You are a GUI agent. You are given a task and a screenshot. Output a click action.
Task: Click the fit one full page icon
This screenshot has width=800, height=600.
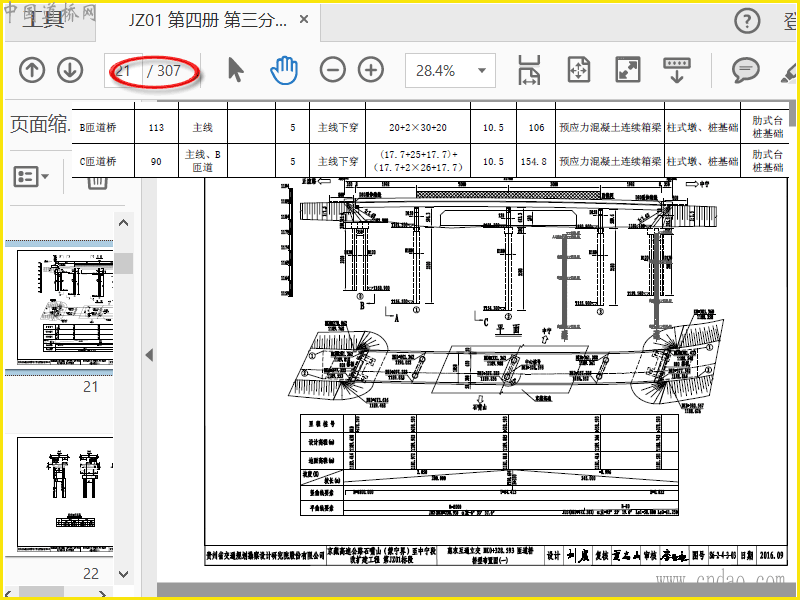(x=579, y=70)
